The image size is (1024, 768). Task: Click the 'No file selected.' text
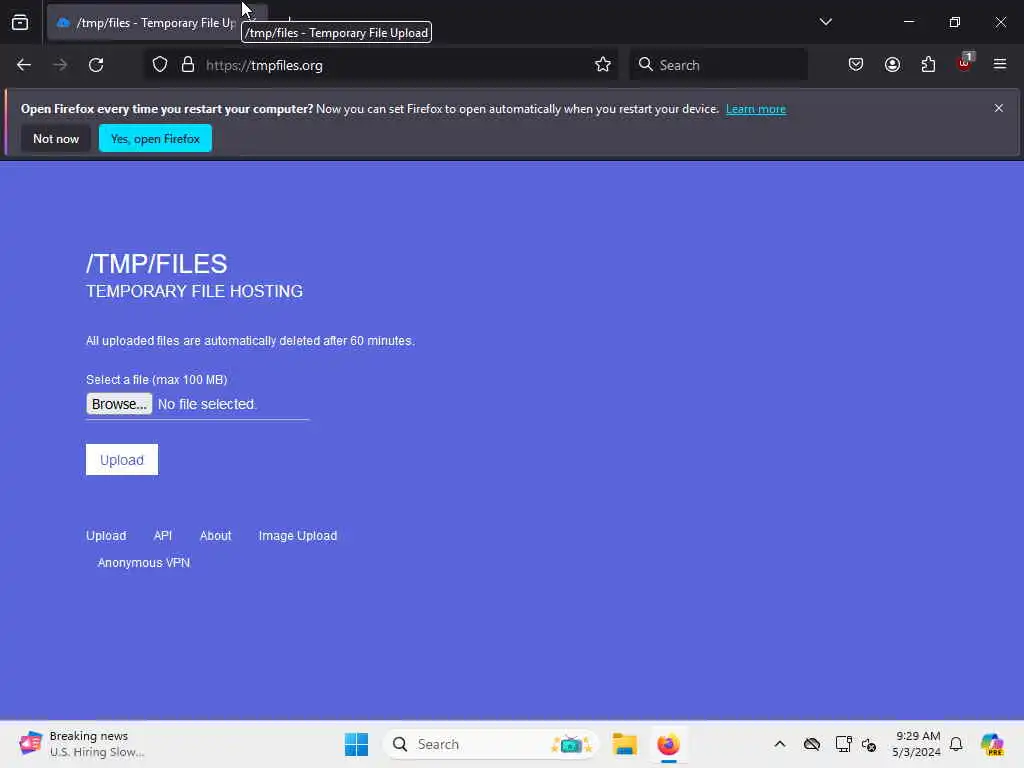pos(208,404)
